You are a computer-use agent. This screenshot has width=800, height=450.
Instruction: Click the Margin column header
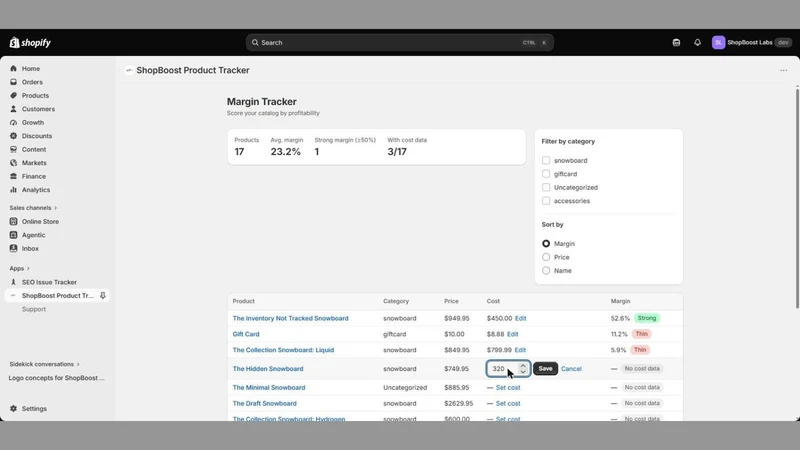[620, 301]
